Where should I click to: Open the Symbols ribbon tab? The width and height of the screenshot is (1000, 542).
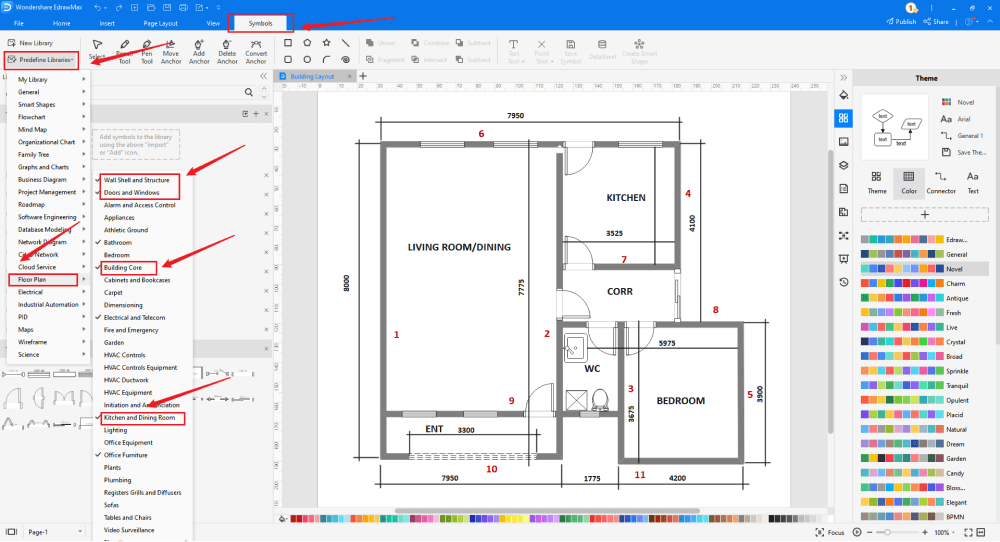260,23
